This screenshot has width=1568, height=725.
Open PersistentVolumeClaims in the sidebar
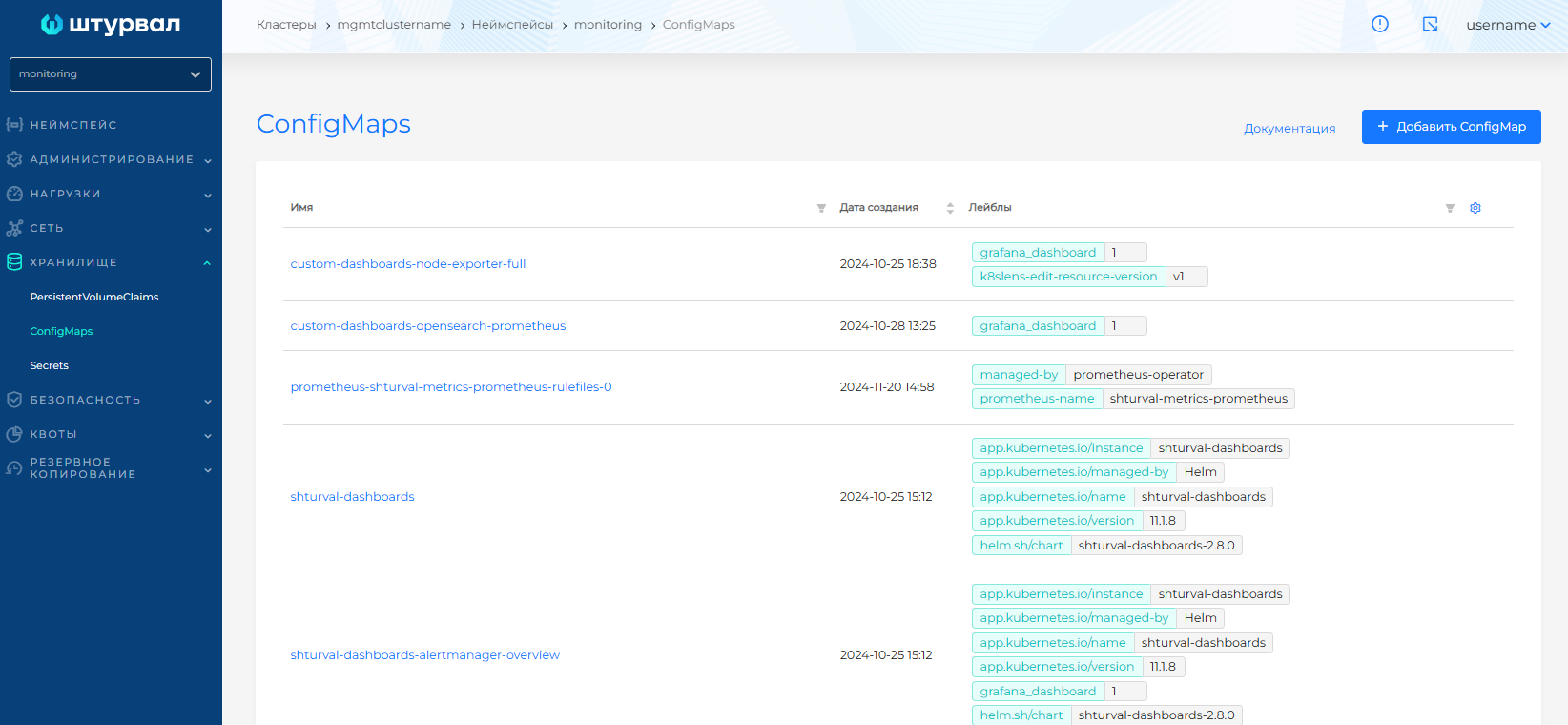(x=93, y=297)
